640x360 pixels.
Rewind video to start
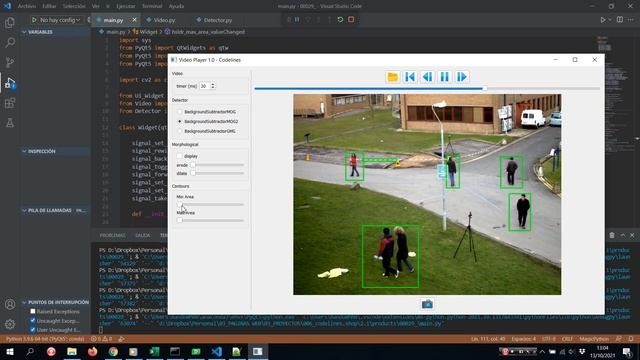coord(410,77)
